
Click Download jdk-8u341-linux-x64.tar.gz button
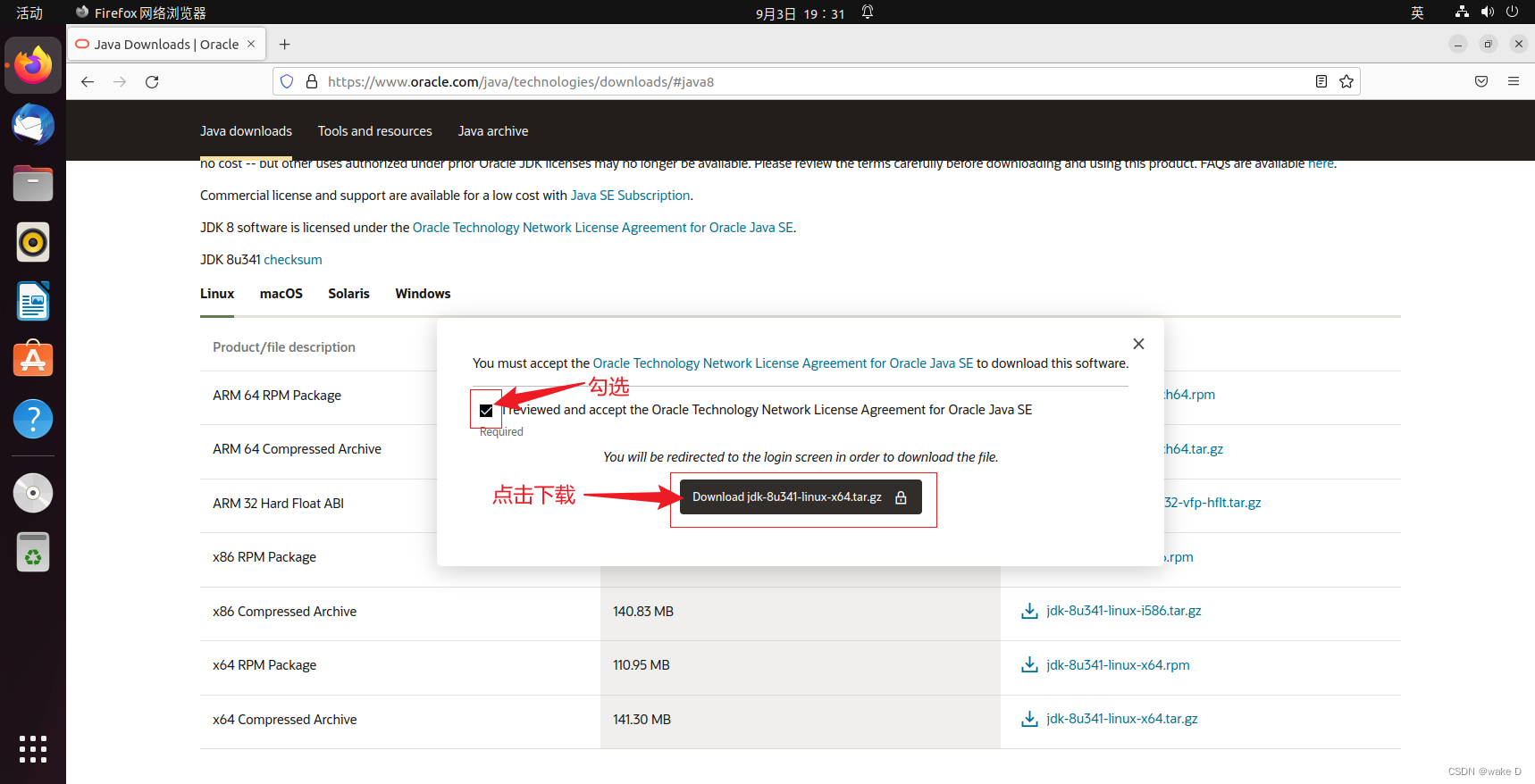click(x=801, y=497)
